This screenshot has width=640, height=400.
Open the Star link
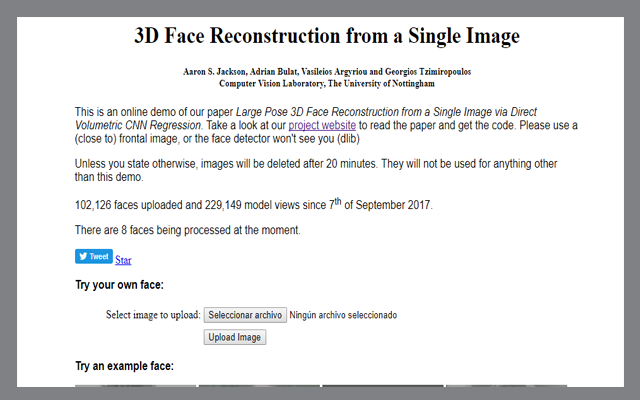[123, 260]
